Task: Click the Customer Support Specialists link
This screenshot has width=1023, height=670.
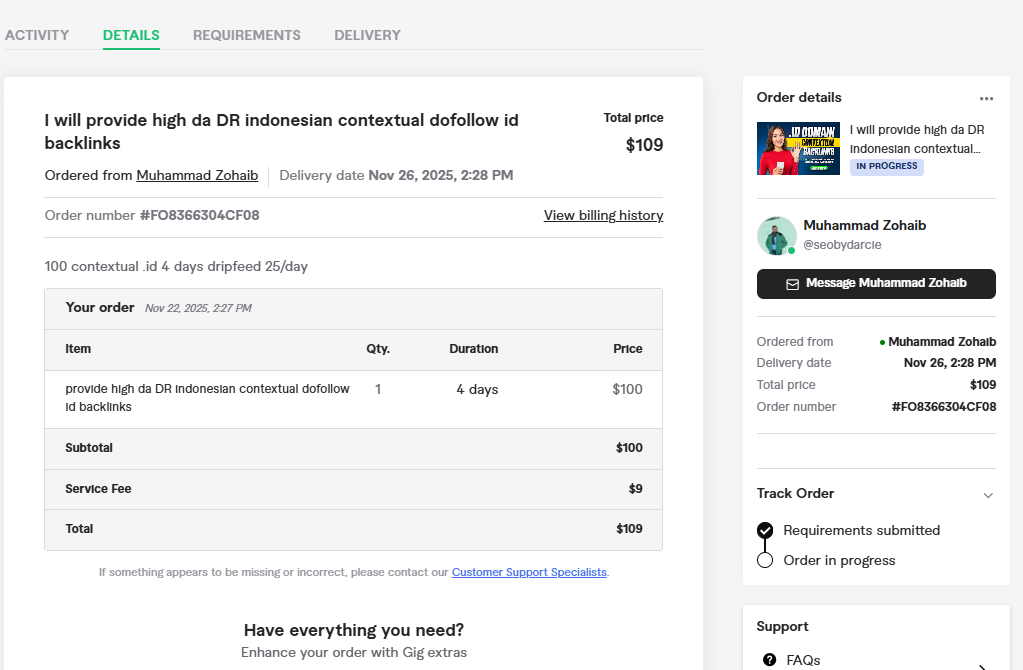Action: [529, 572]
